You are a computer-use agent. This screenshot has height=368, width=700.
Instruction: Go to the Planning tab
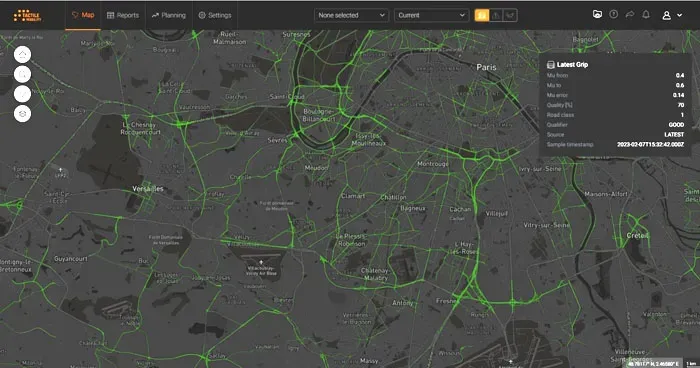169,15
